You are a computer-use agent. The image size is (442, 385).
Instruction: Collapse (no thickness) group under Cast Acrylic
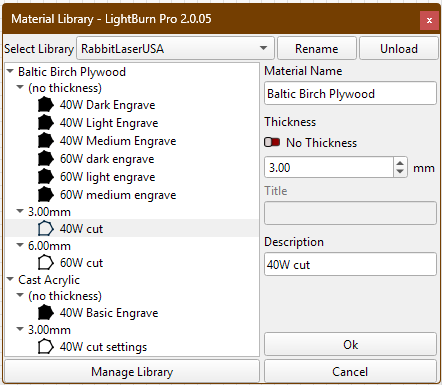pyautogui.click(x=20, y=295)
